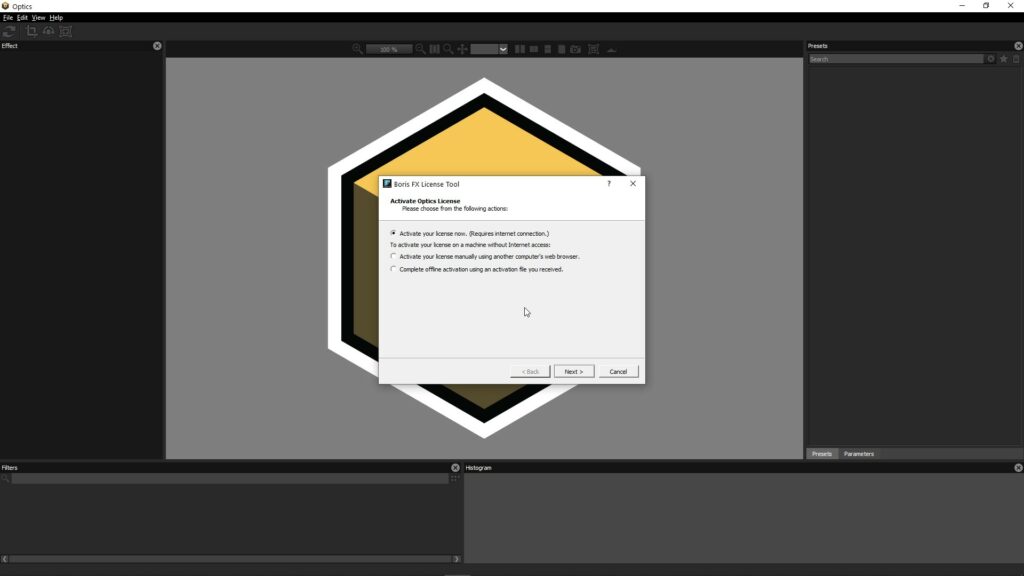
Task: Close the Filters panel
Action: pos(455,468)
